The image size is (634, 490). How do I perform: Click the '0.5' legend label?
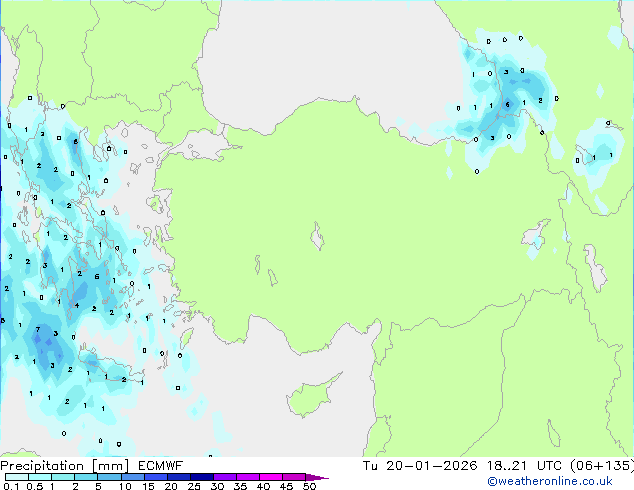point(35,486)
